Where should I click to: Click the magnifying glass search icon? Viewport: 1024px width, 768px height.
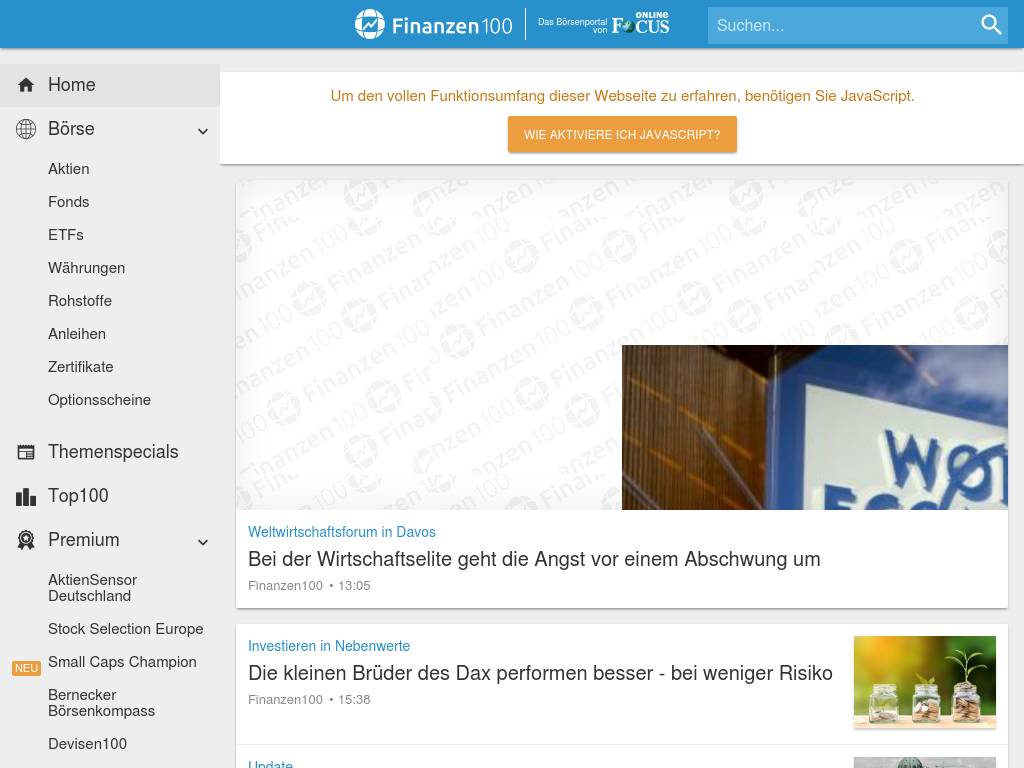(x=990, y=25)
